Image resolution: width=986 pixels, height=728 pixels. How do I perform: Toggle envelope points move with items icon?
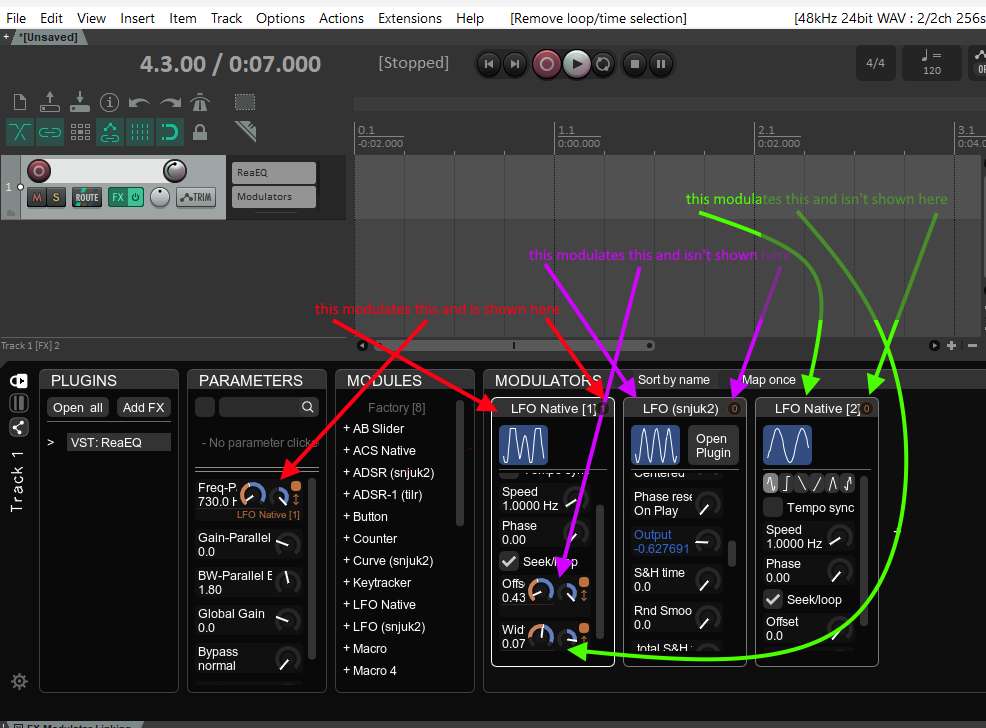[110, 132]
